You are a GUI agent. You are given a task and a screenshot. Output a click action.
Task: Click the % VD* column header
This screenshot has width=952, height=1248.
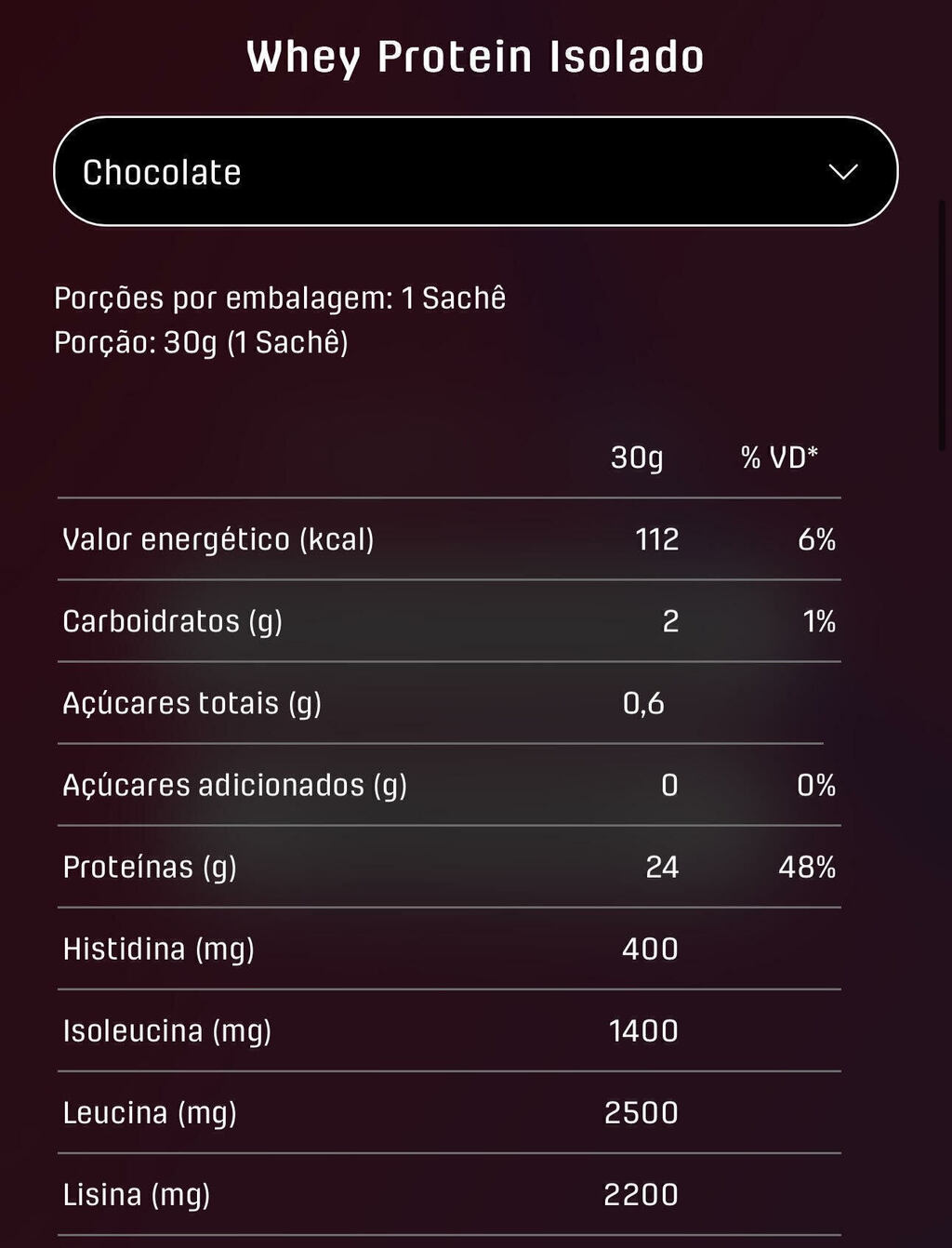point(779,457)
